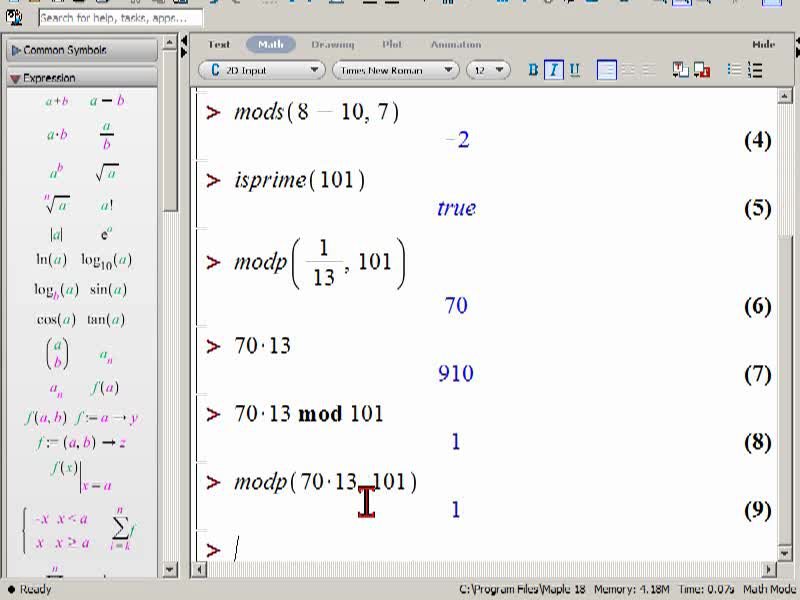The width and height of the screenshot is (800, 600).
Task: Collapse the palette pane with left arrow
Action: (184, 40)
